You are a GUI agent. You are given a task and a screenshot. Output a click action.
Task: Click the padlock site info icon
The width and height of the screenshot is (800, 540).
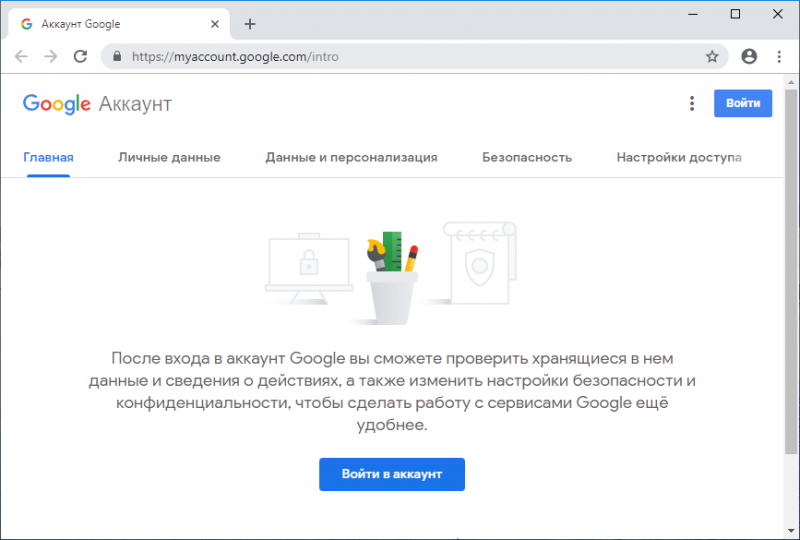[117, 56]
